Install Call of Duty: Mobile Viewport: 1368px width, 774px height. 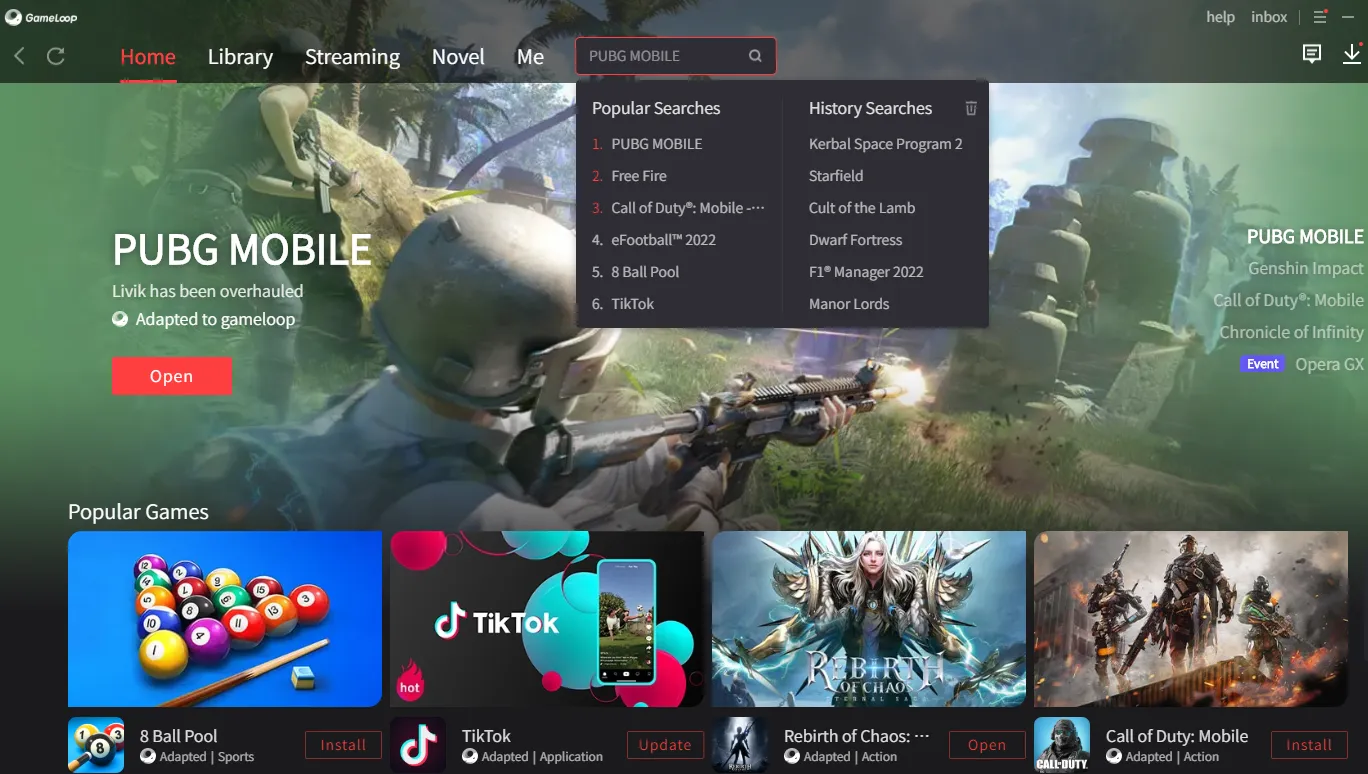point(1309,745)
